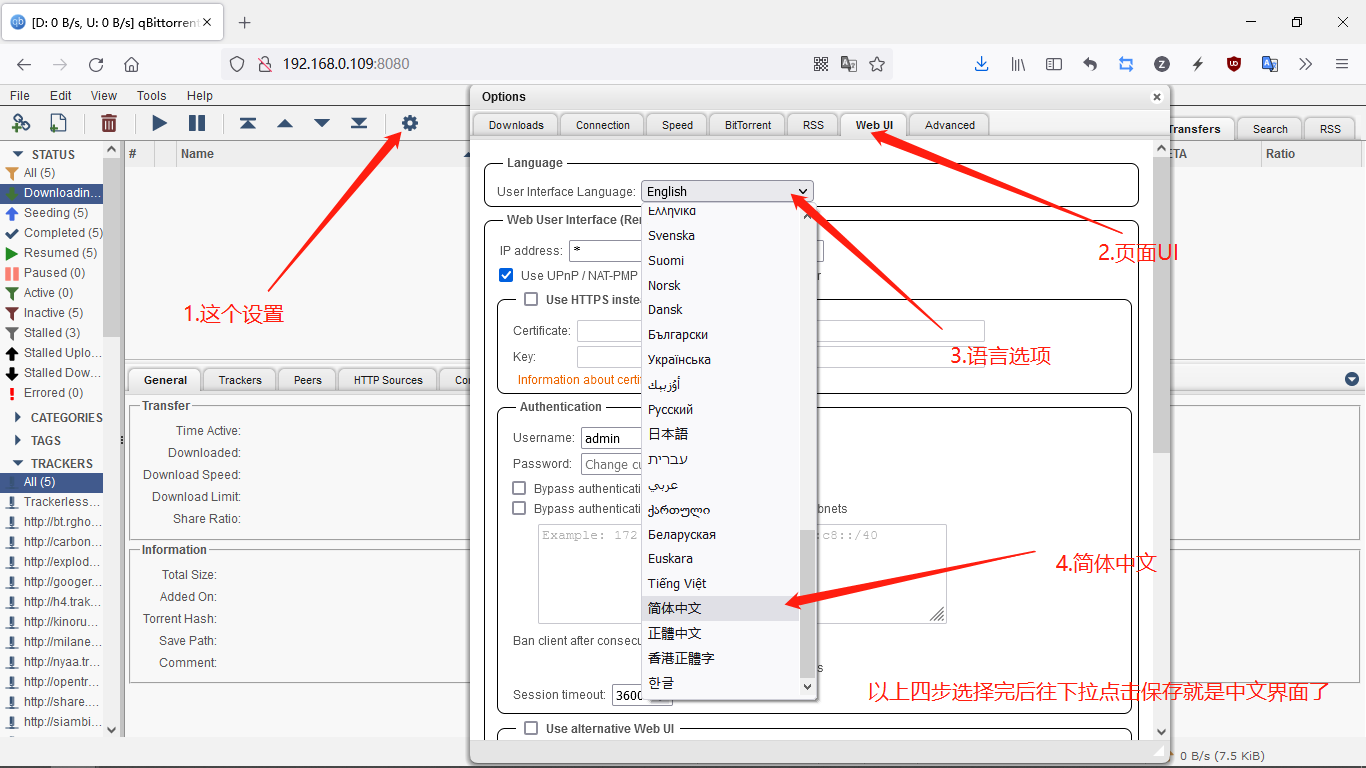
Task: Select Completed (5) status filter
Action: [x=55, y=233]
